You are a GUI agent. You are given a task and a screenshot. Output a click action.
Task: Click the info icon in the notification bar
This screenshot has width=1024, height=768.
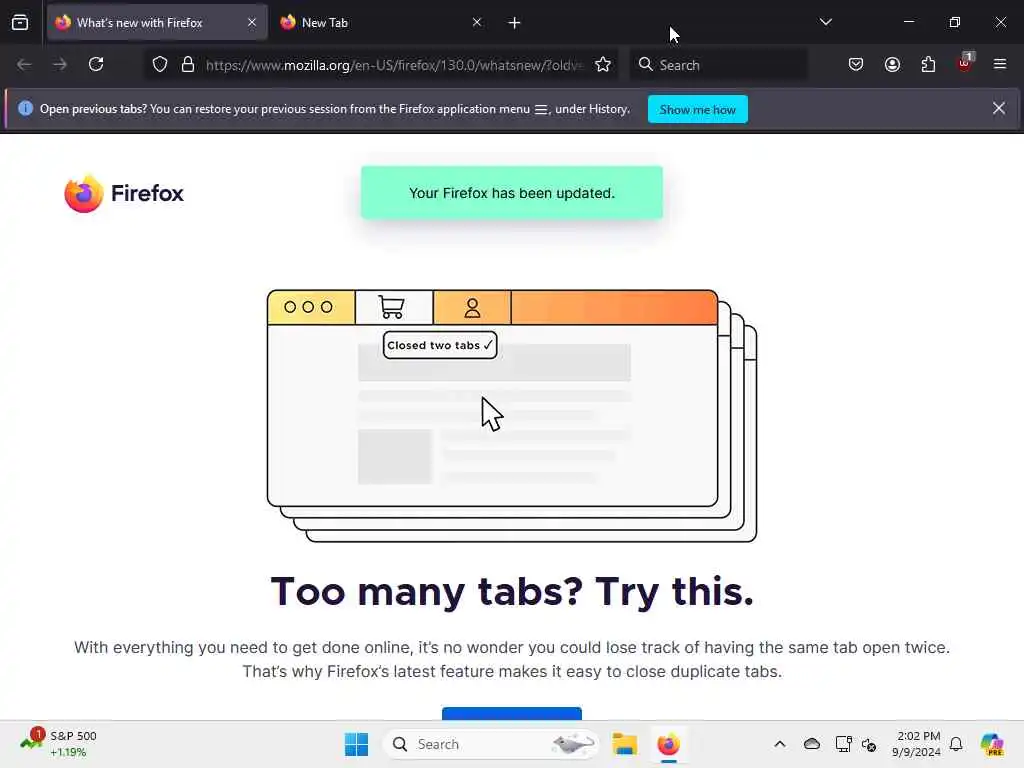point(25,108)
